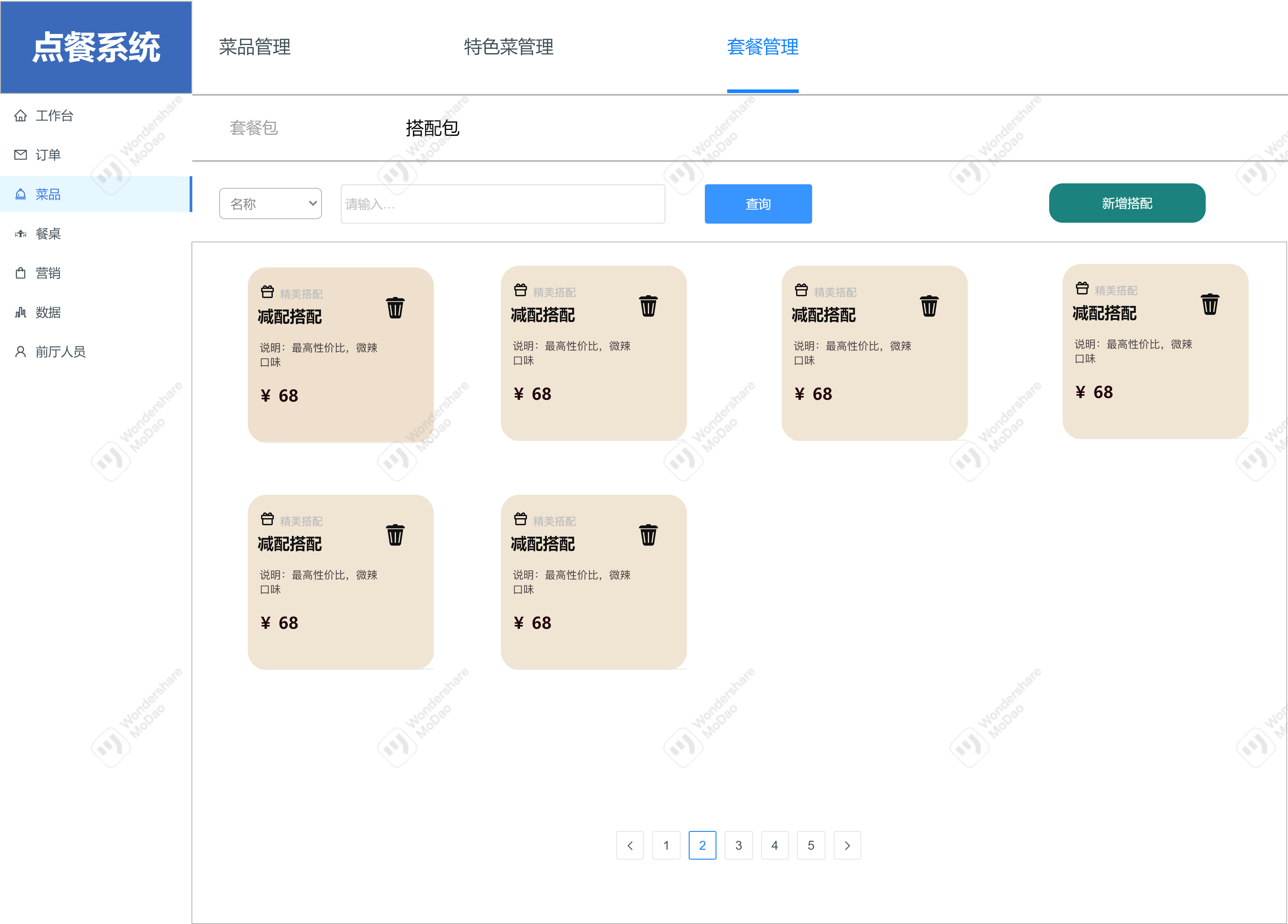
Task: Click the 菜品 bell icon in sidebar
Action: click(21, 194)
